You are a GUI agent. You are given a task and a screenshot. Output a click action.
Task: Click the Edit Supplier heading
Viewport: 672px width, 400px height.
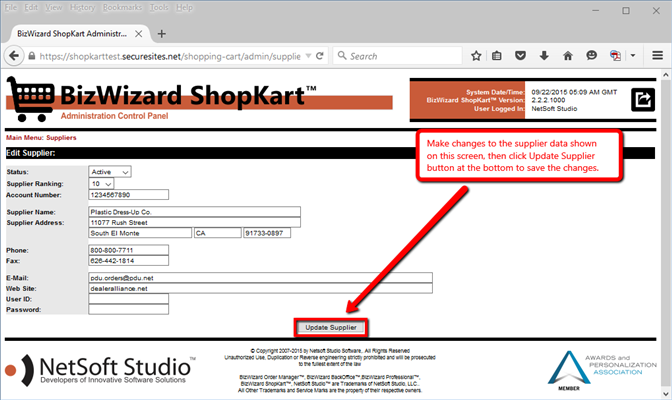coord(31,153)
